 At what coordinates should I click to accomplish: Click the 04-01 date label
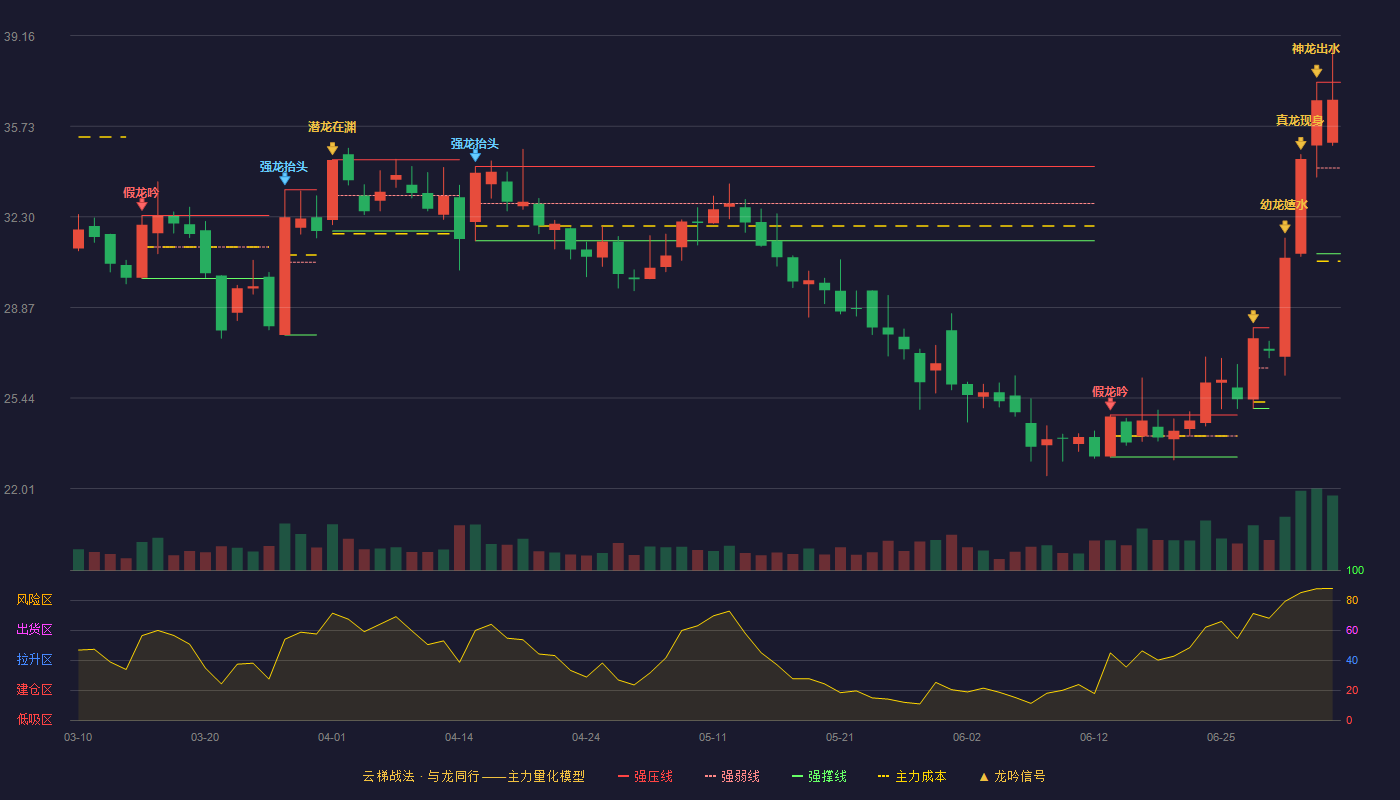(332, 737)
